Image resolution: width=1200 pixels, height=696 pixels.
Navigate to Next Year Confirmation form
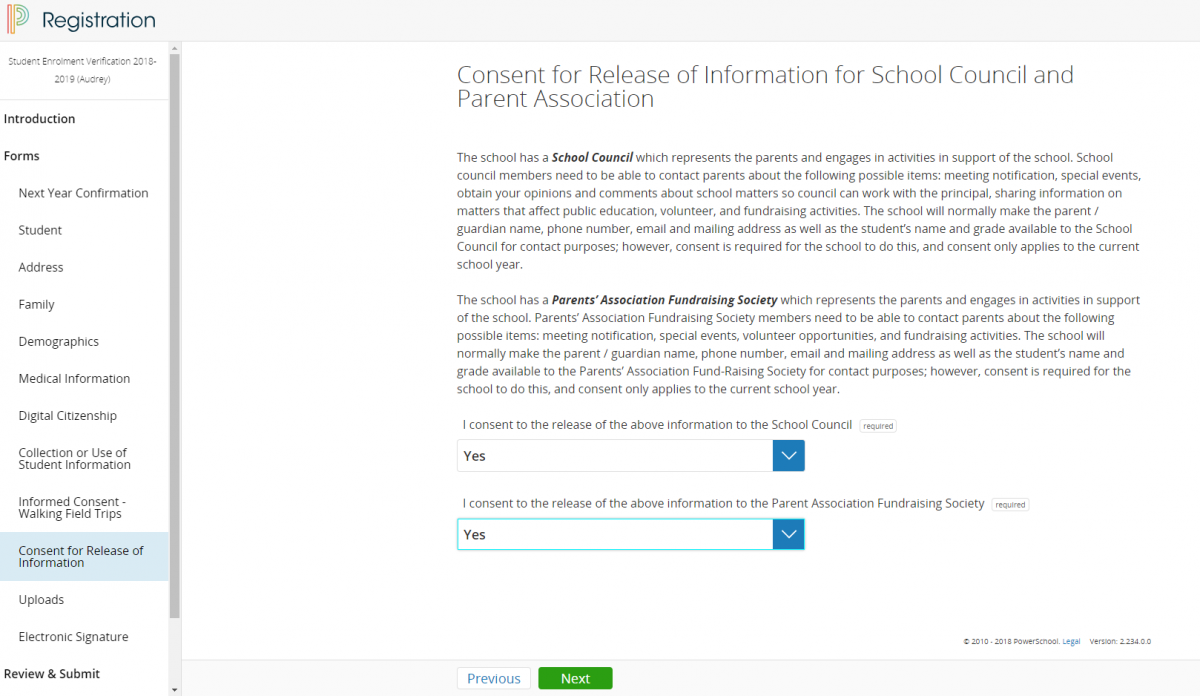coord(83,193)
